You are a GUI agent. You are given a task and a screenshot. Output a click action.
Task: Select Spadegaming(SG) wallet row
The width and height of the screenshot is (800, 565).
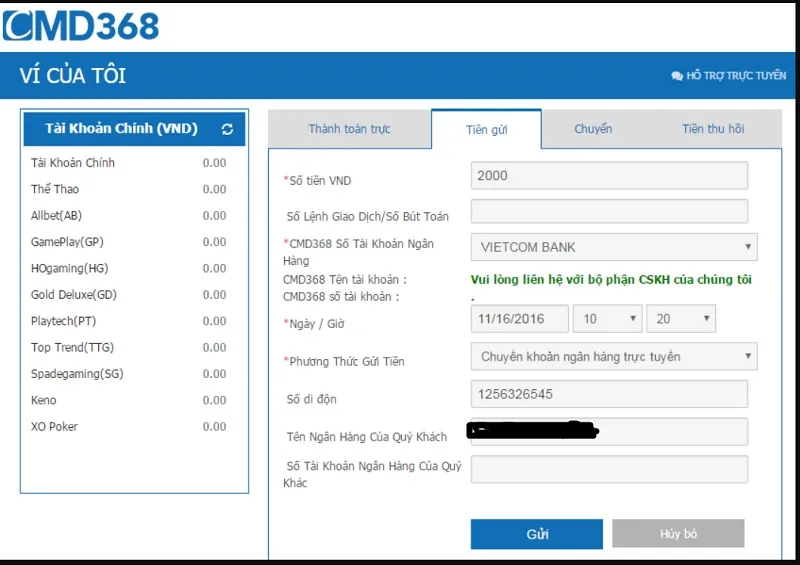(x=128, y=374)
